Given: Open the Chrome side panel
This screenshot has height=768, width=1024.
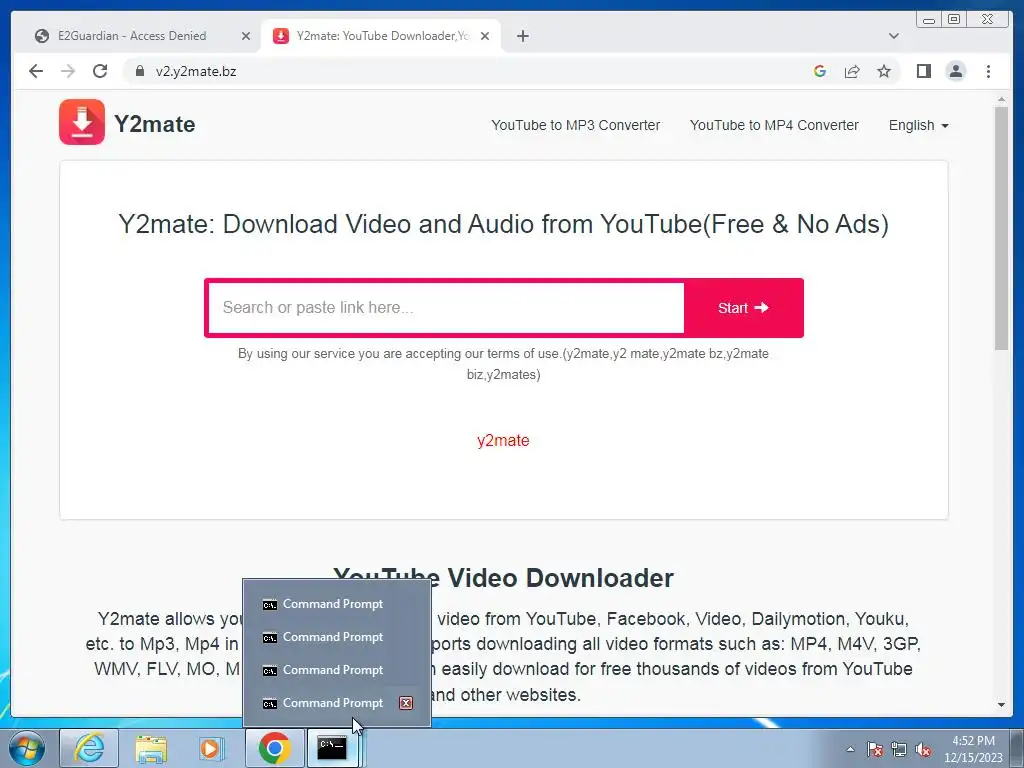Looking at the screenshot, I should (923, 71).
